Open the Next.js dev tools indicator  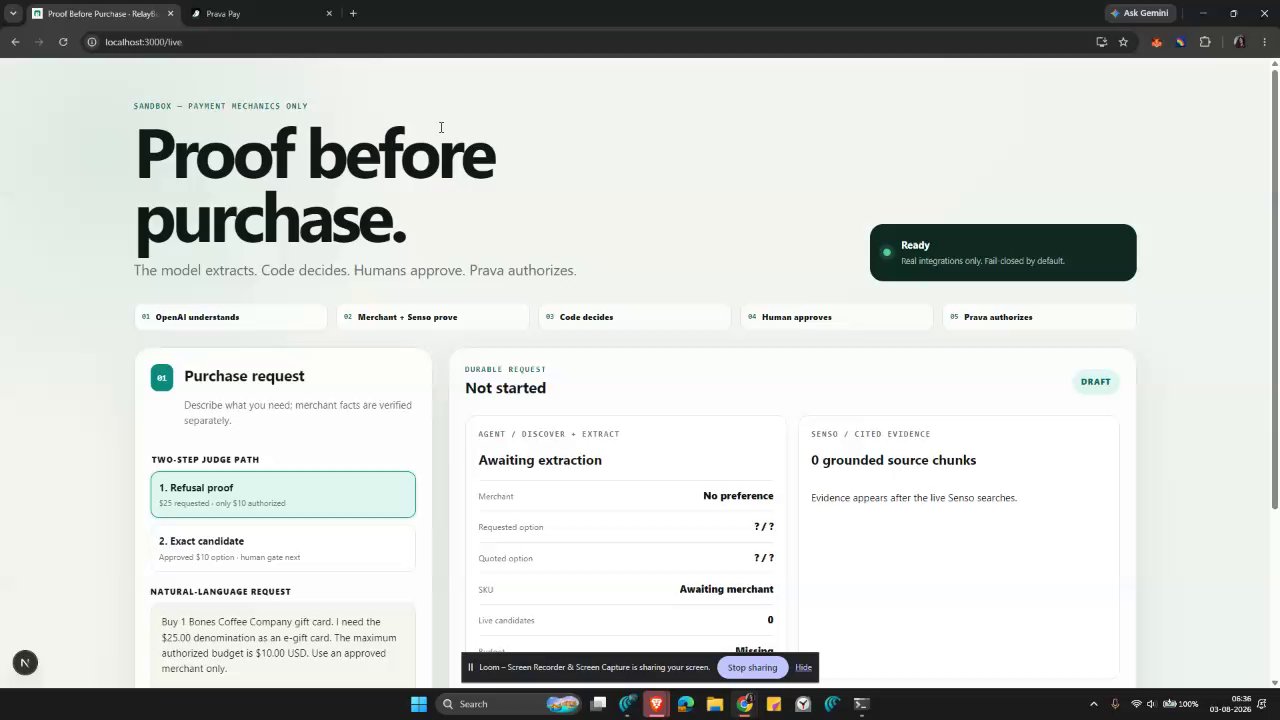click(x=25, y=663)
